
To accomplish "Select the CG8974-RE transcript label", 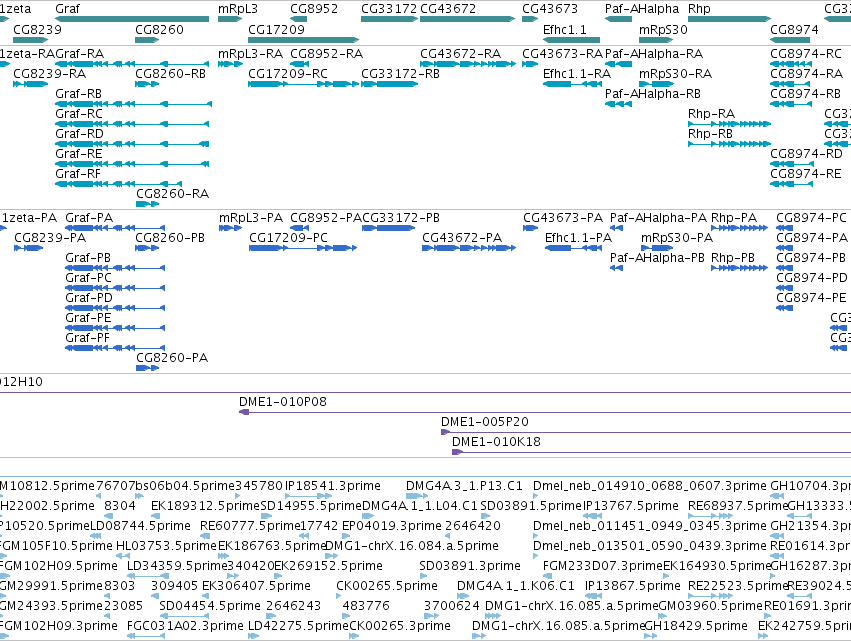I will pos(806,174).
